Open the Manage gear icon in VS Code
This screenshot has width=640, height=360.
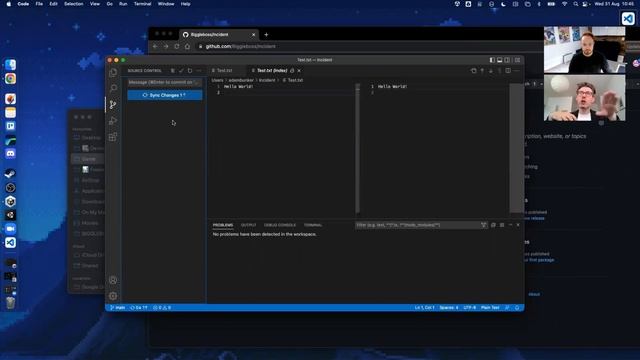point(113,296)
